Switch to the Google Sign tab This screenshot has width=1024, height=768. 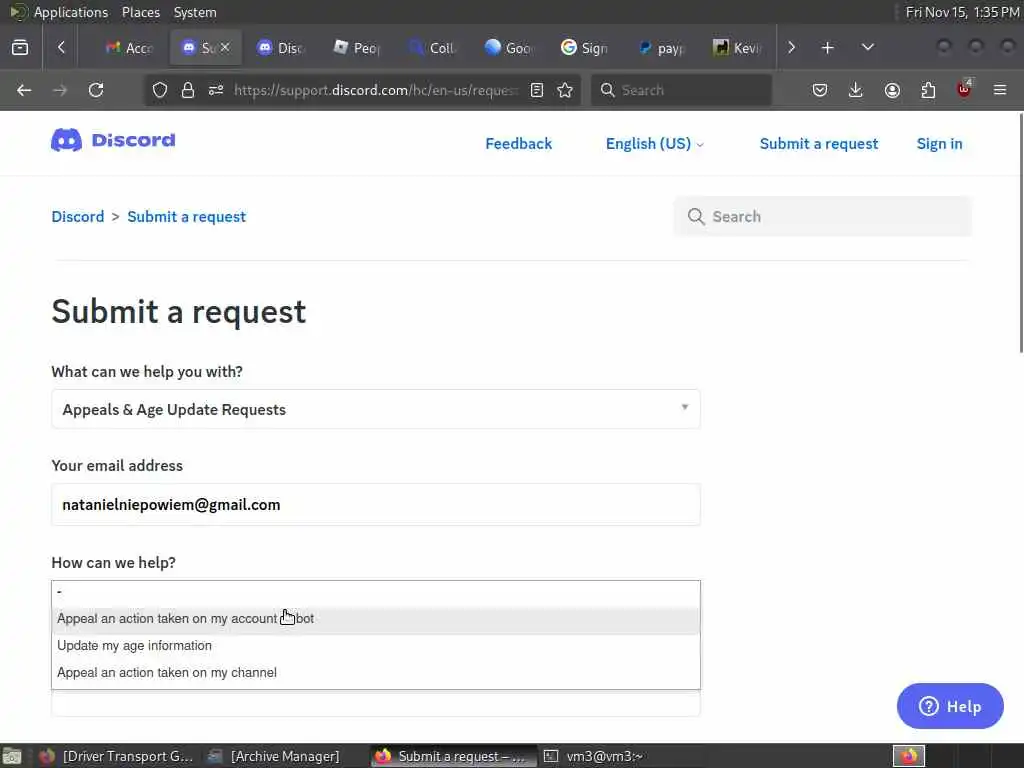click(584, 48)
